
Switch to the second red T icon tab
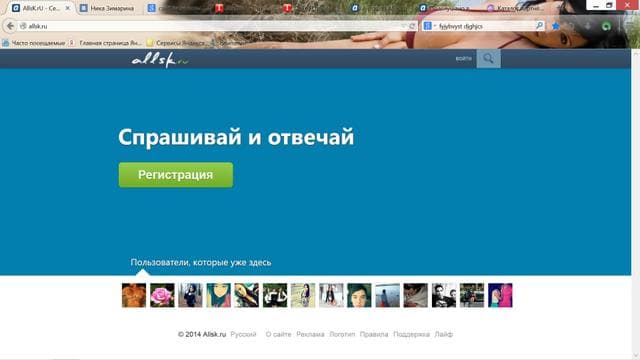coord(288,8)
